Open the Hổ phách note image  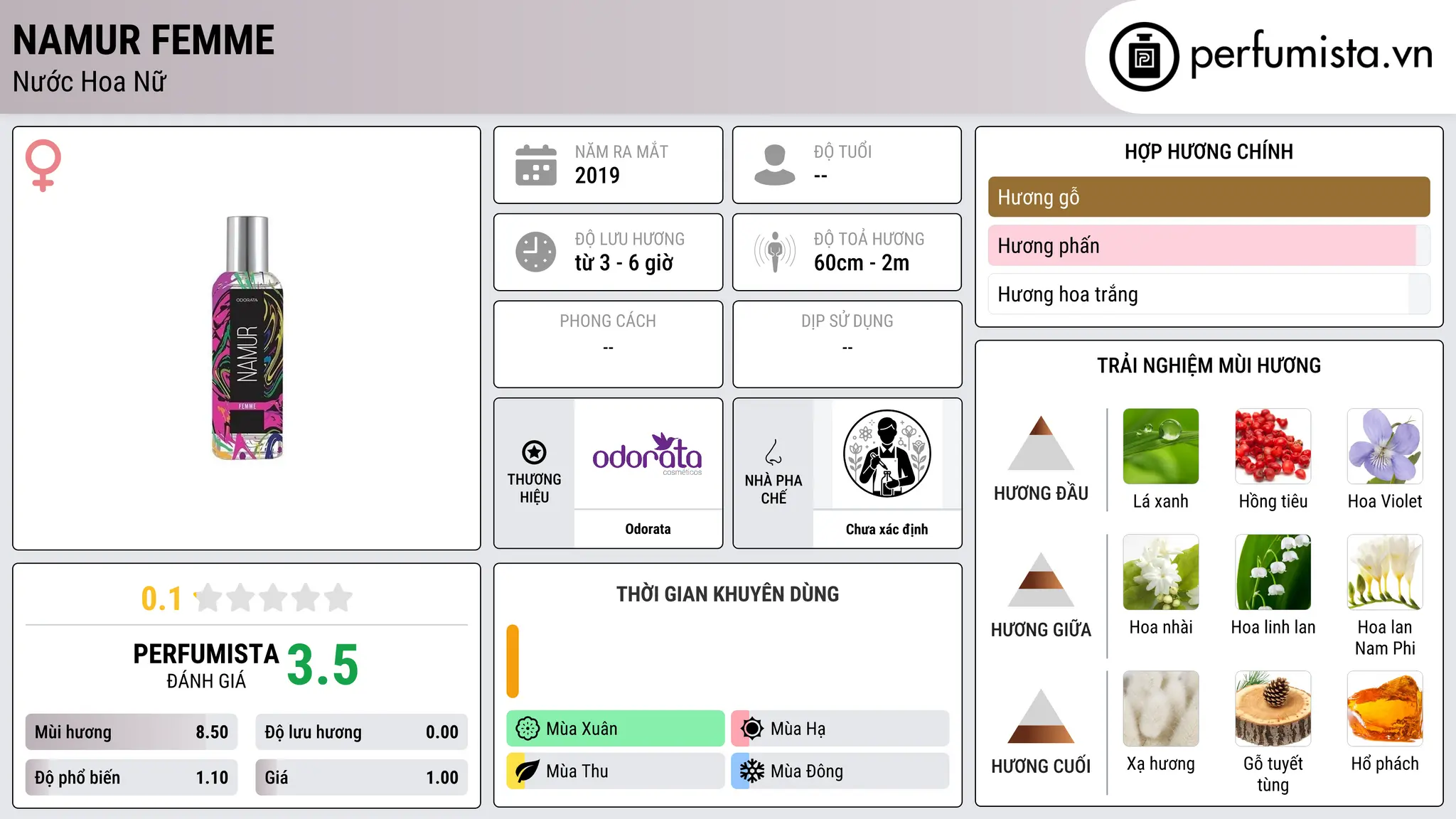pyautogui.click(x=1385, y=709)
